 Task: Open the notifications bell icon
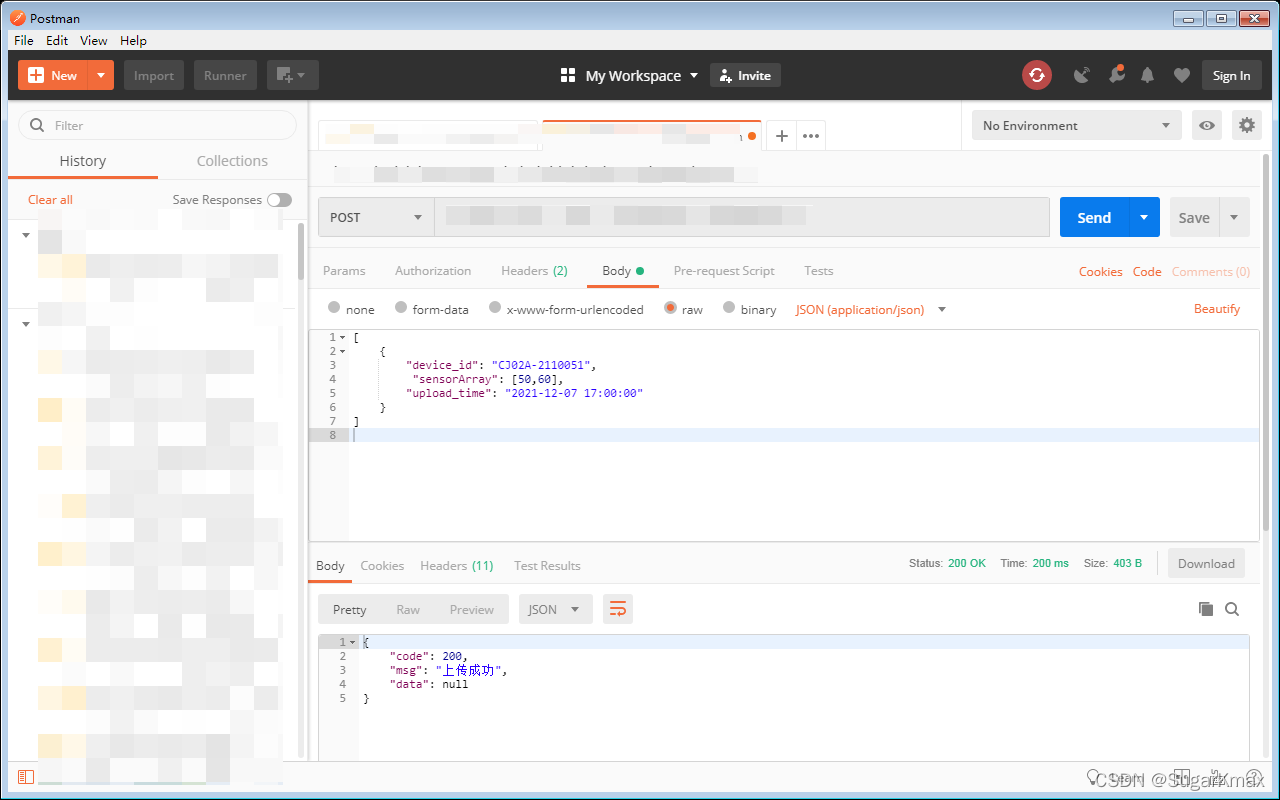tap(1148, 75)
